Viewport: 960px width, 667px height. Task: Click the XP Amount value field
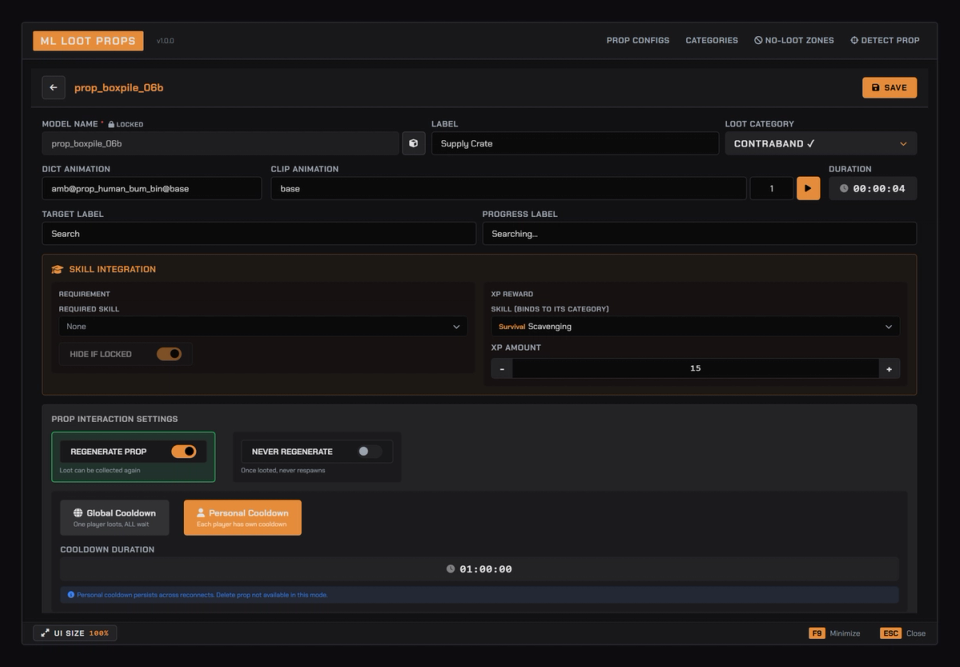click(696, 369)
